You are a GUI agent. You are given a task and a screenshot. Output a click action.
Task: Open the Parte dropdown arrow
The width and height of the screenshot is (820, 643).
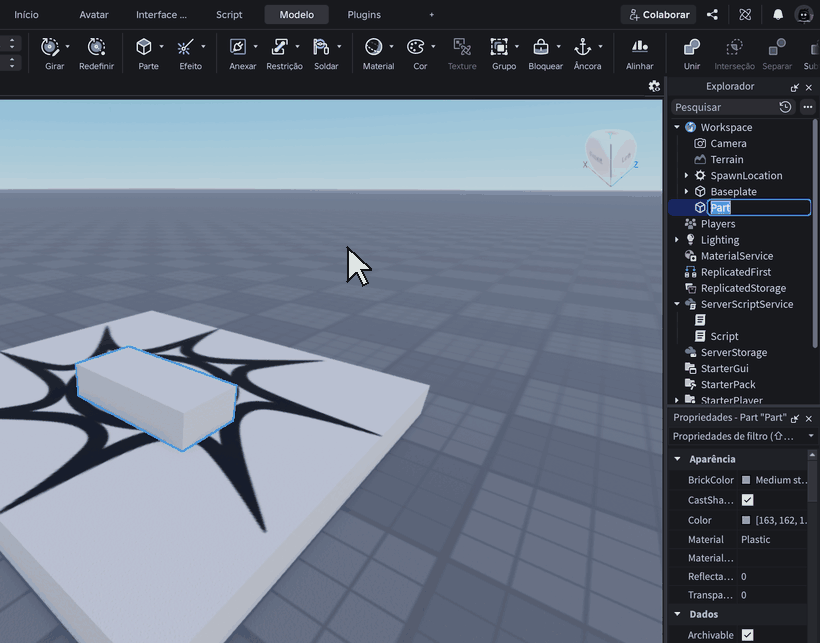tap(161, 47)
